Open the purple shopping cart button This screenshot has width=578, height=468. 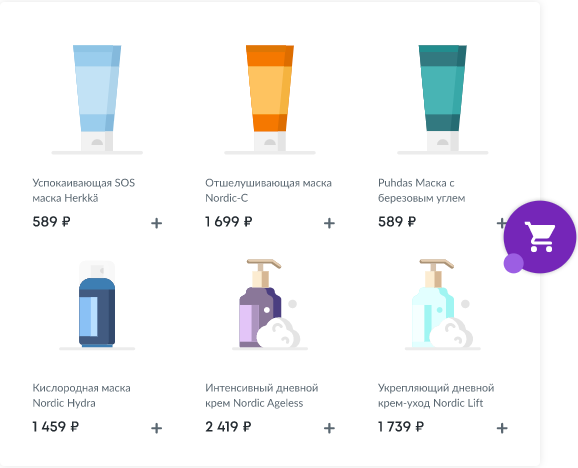pyautogui.click(x=540, y=237)
